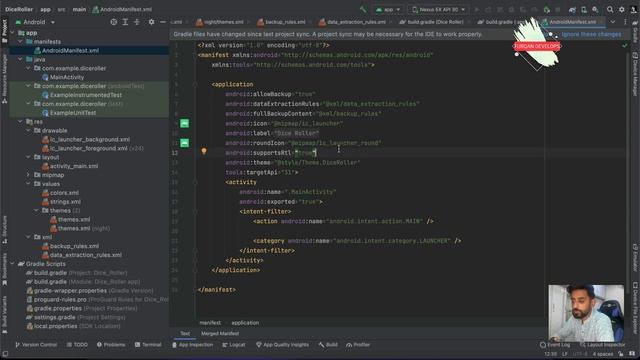Image resolution: width=640 pixels, height=360 pixels.
Task: Open the Logcat tool window
Action: pos(234,345)
